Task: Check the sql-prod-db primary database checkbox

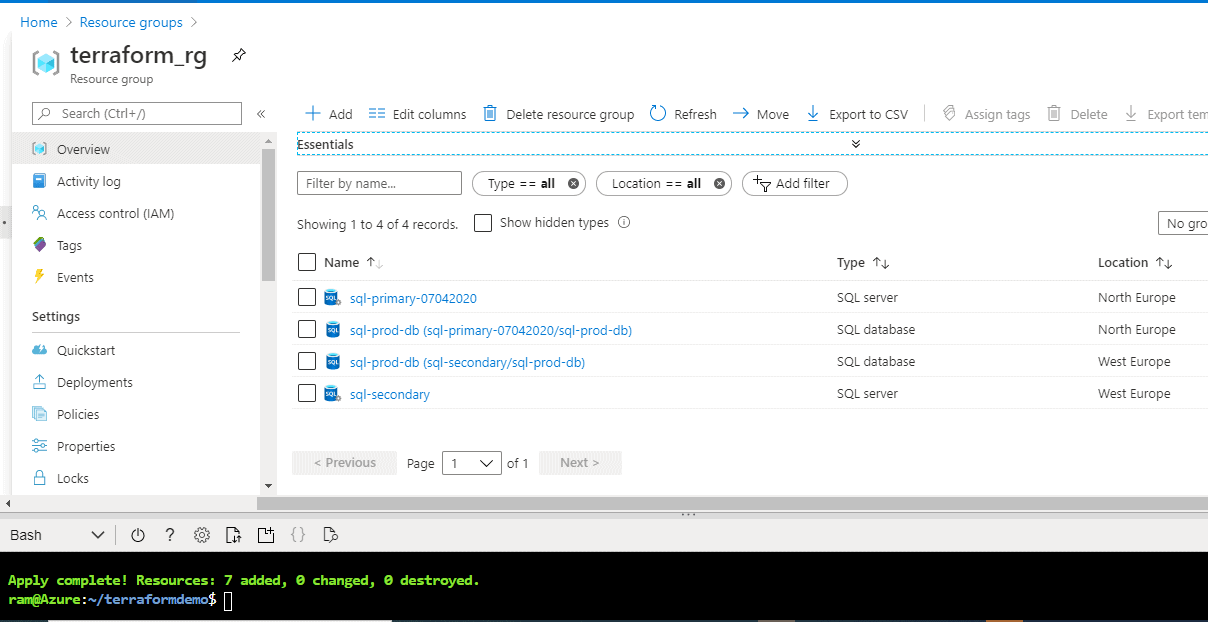Action: [307, 329]
